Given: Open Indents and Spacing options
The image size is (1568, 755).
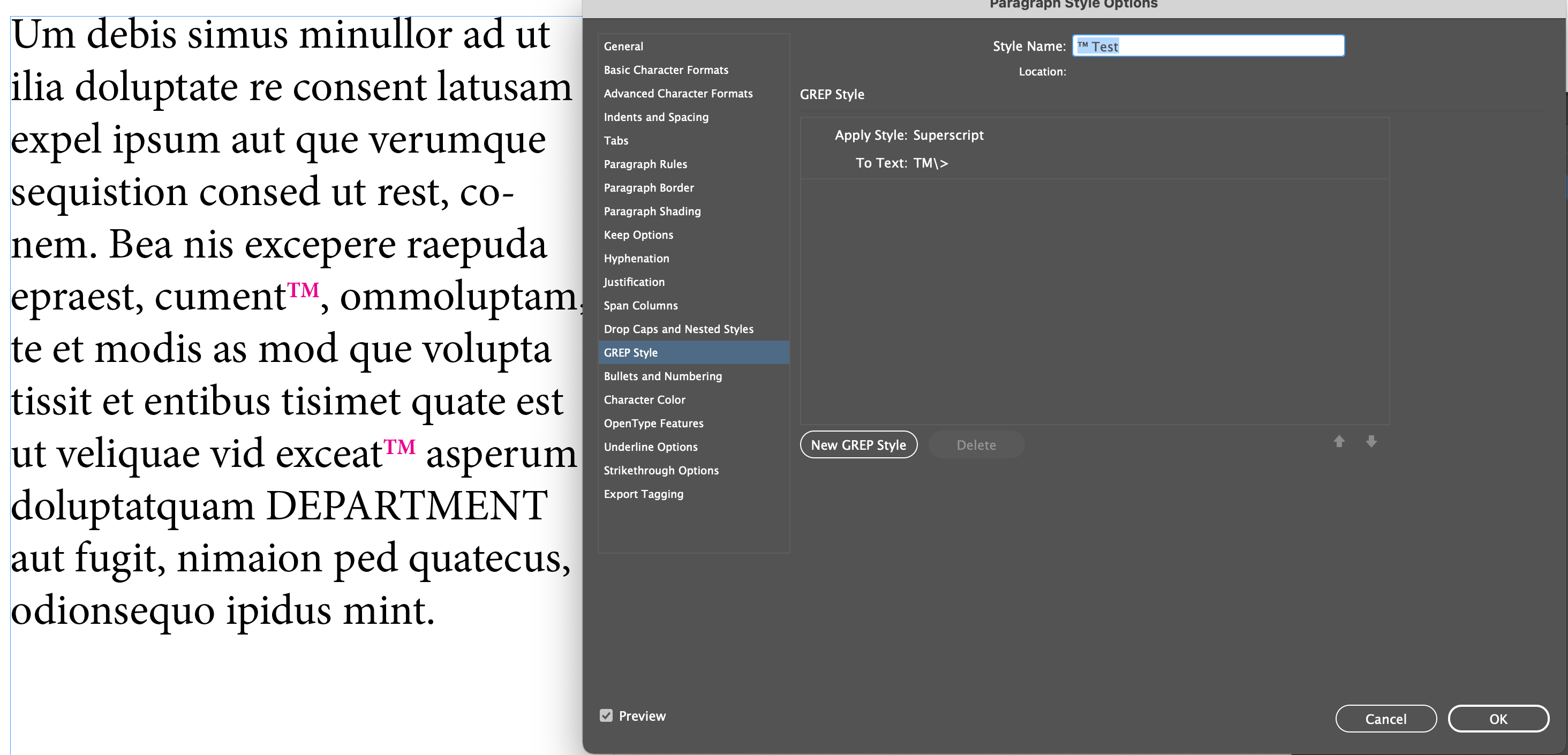Looking at the screenshot, I should point(655,117).
